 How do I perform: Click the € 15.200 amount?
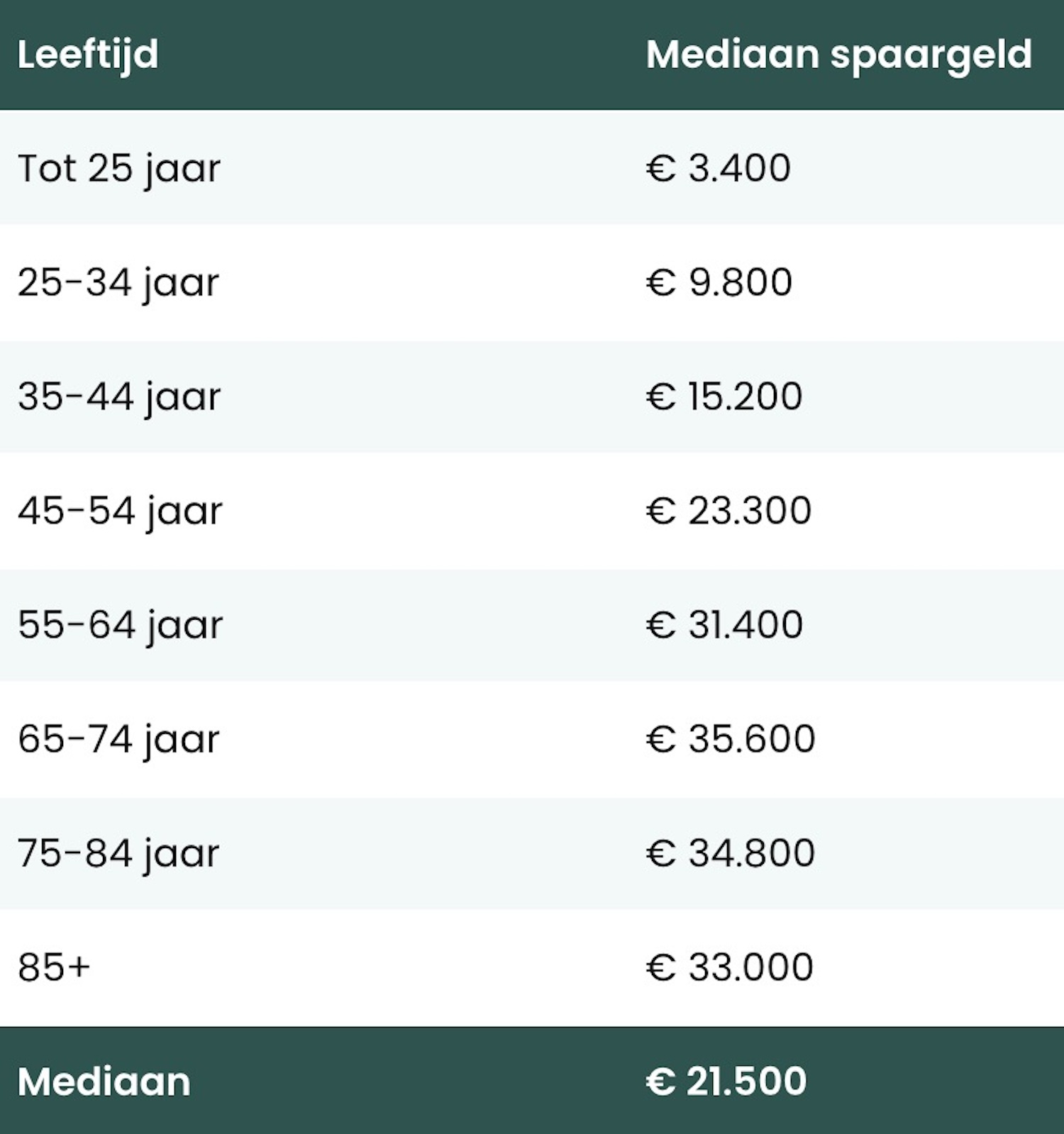[724, 396]
